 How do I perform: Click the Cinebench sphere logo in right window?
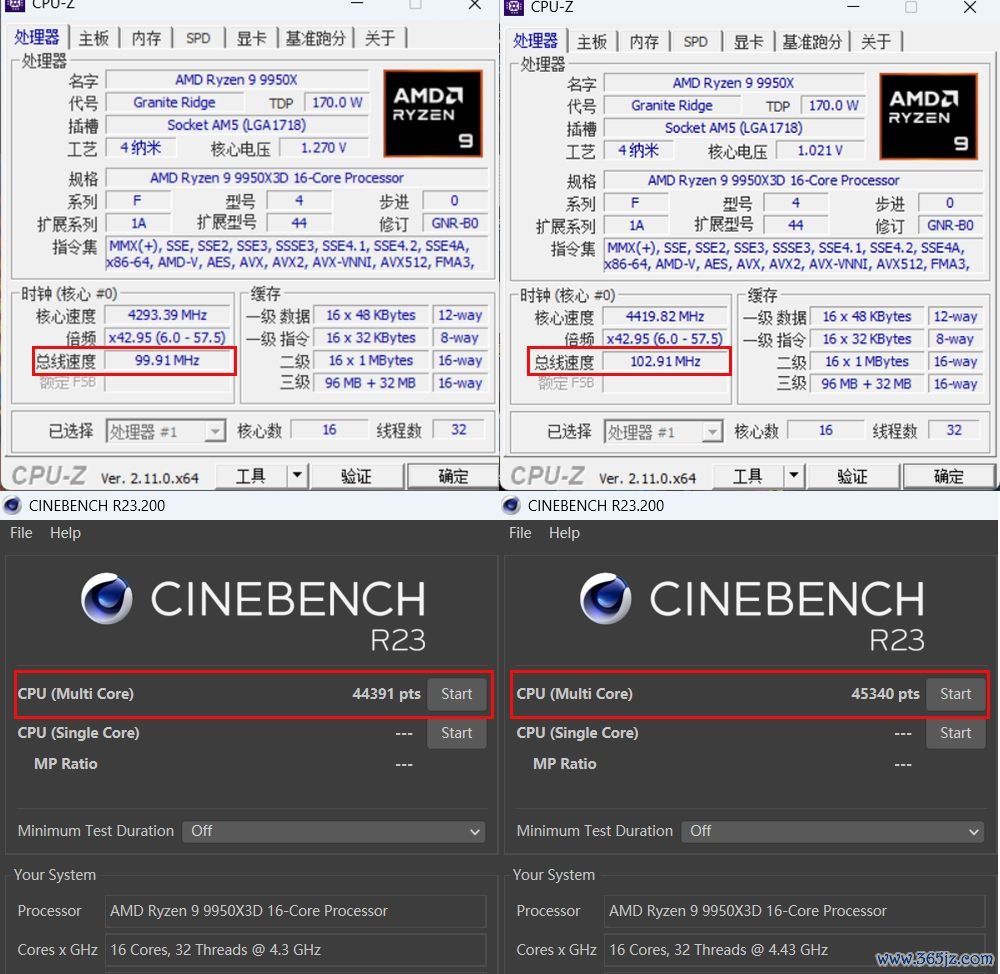point(605,598)
